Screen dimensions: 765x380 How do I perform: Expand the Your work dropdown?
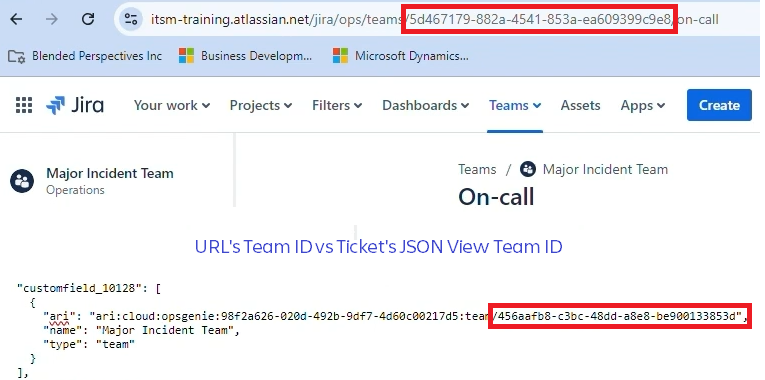[172, 105]
